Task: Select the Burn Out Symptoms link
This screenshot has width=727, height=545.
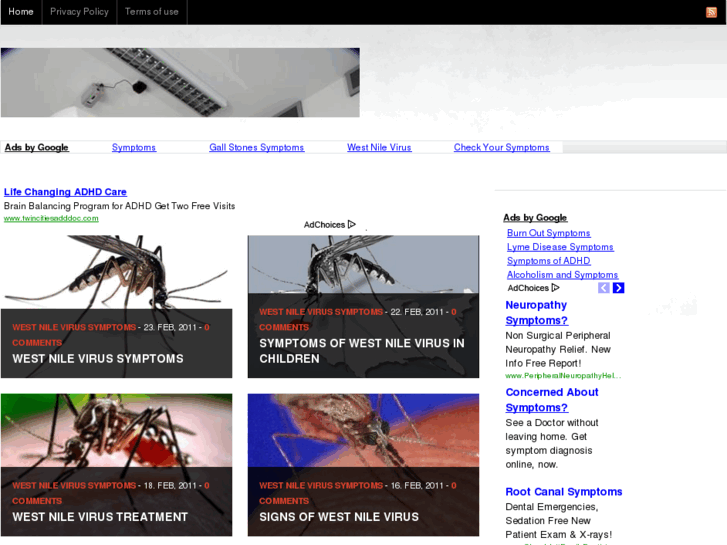Action: coord(548,233)
